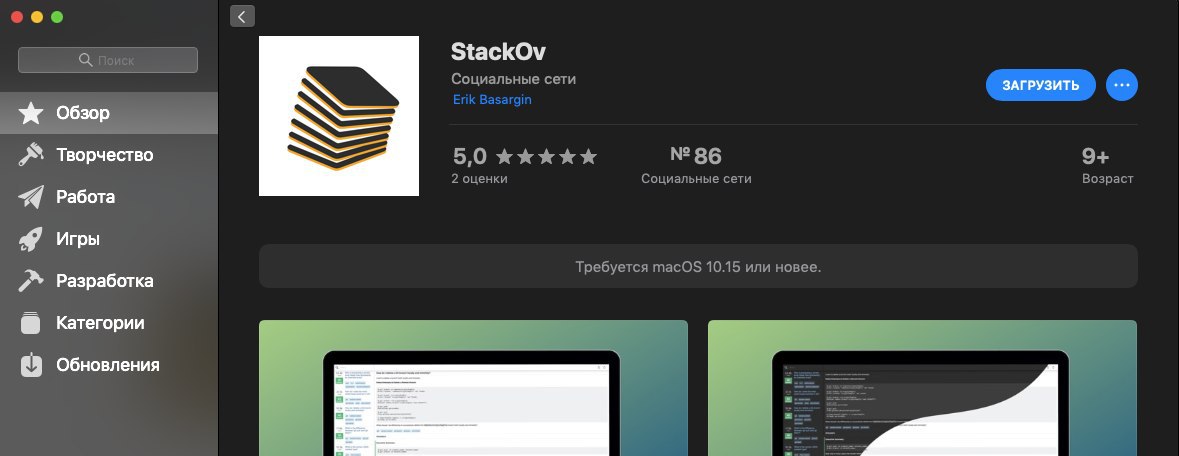Click the 9+ age rating
Image resolution: width=1179 pixels, height=456 pixels.
point(1095,157)
